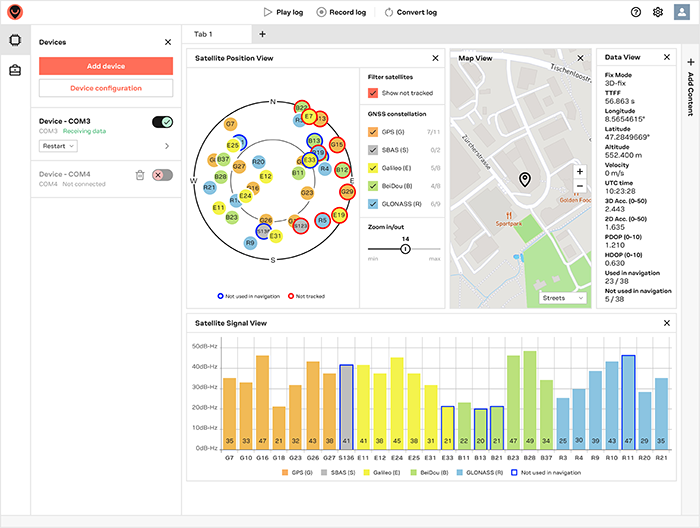Viewport: 700px width, 528px height.
Task: Toggle Device COM3 connection switch
Action: tap(162, 122)
